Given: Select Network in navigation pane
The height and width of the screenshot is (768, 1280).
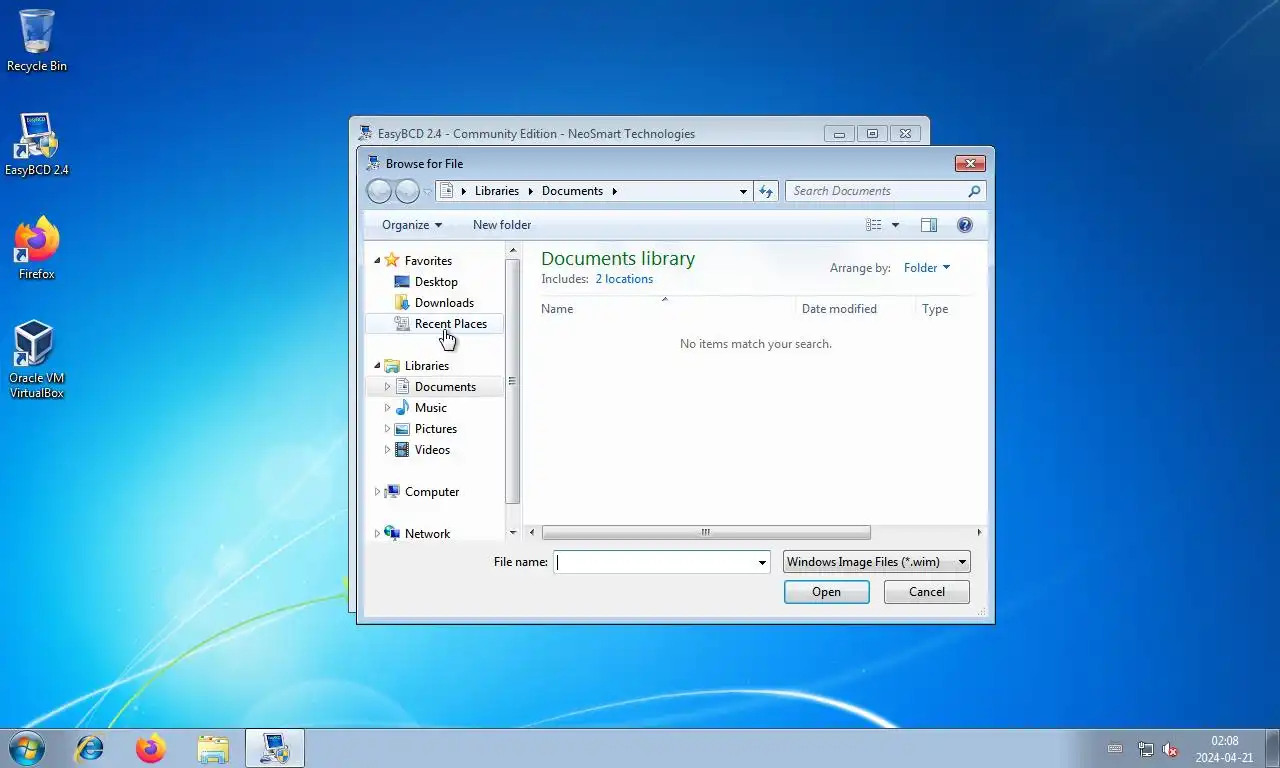Looking at the screenshot, I should [x=427, y=534].
